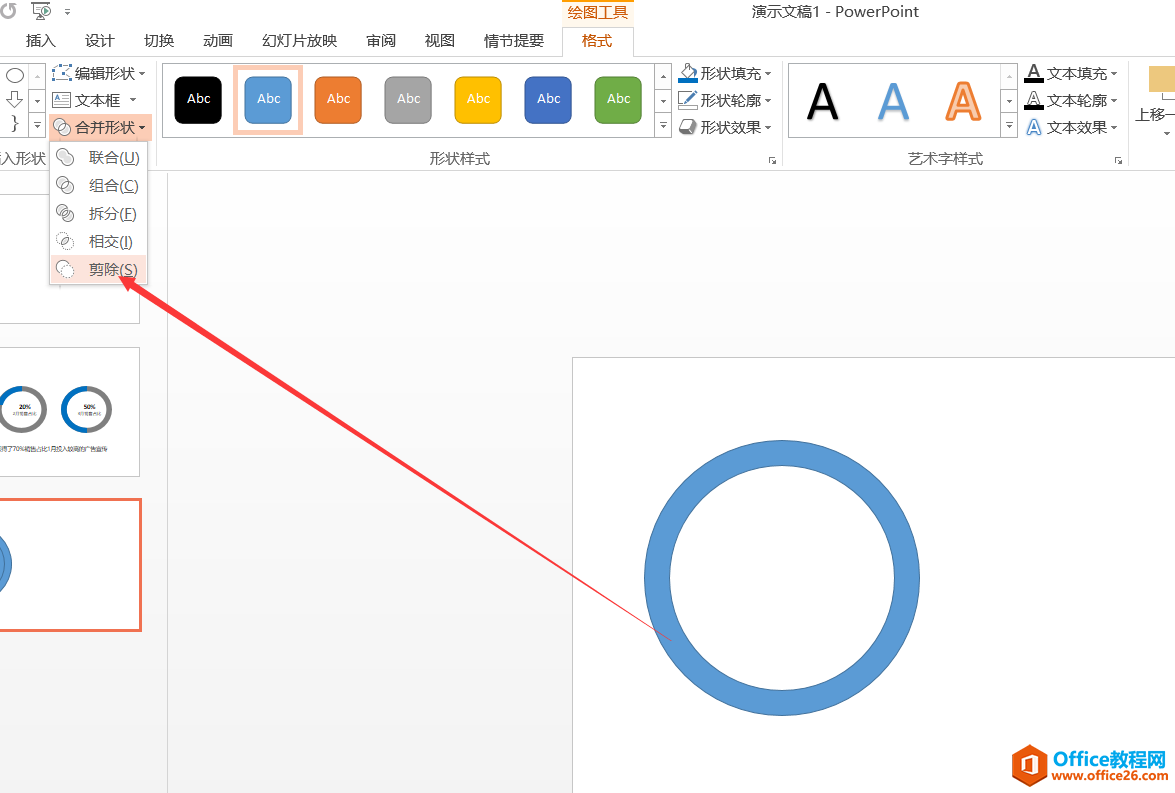Choose 相交(I) intersect from merge menu
This screenshot has width=1175, height=793.
[x=98, y=241]
